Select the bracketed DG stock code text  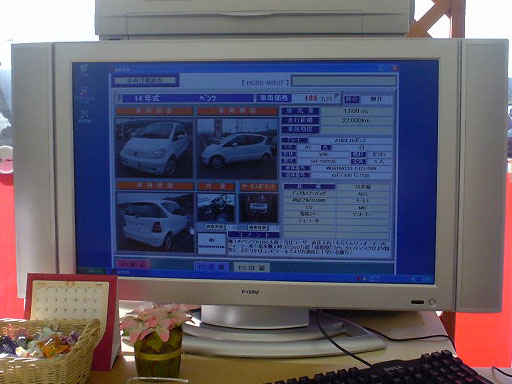pos(264,82)
